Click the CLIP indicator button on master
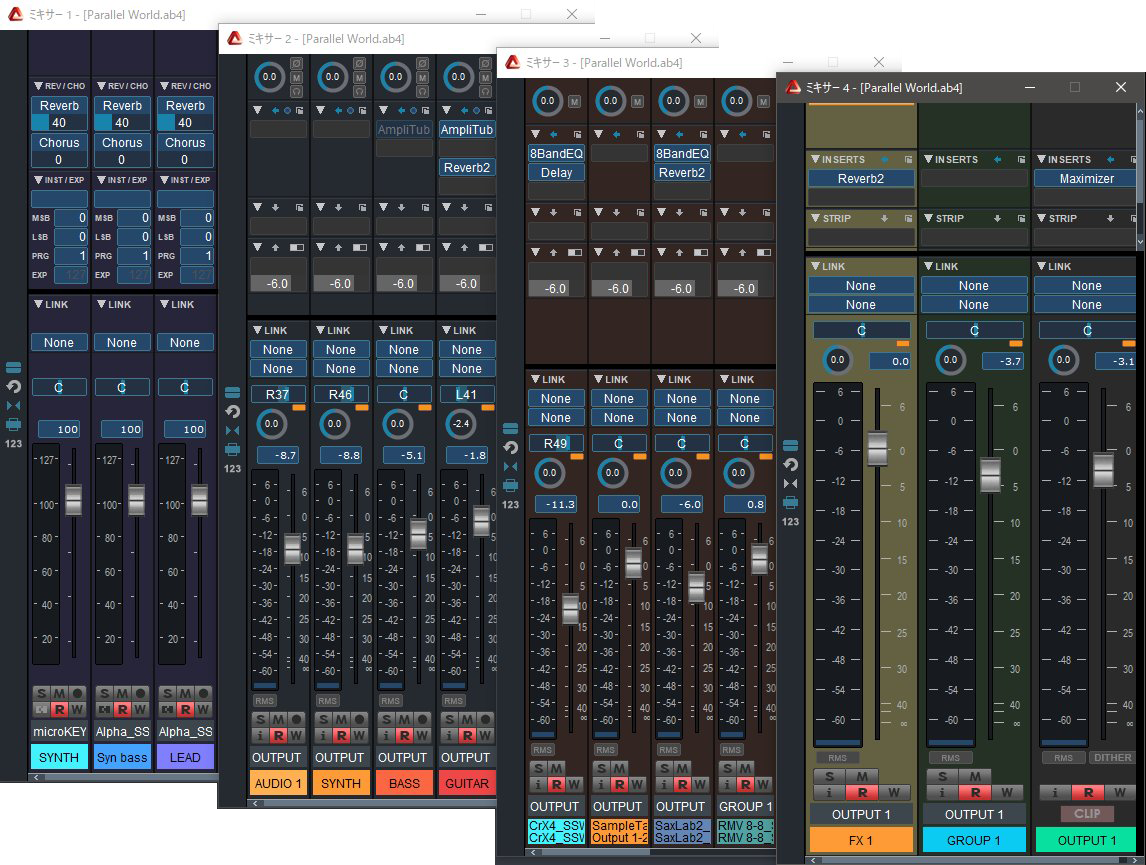 [1086, 814]
